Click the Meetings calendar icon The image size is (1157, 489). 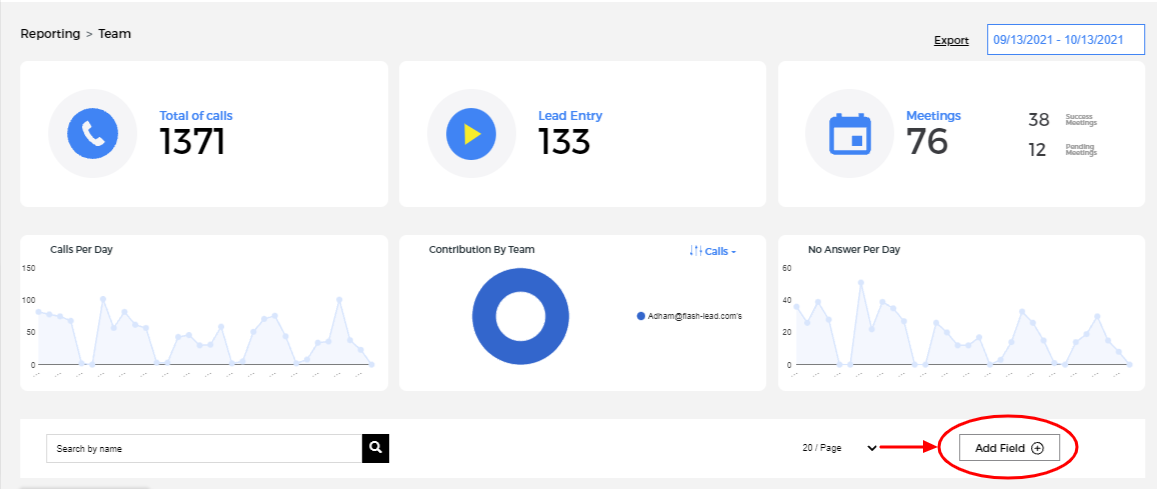point(850,133)
